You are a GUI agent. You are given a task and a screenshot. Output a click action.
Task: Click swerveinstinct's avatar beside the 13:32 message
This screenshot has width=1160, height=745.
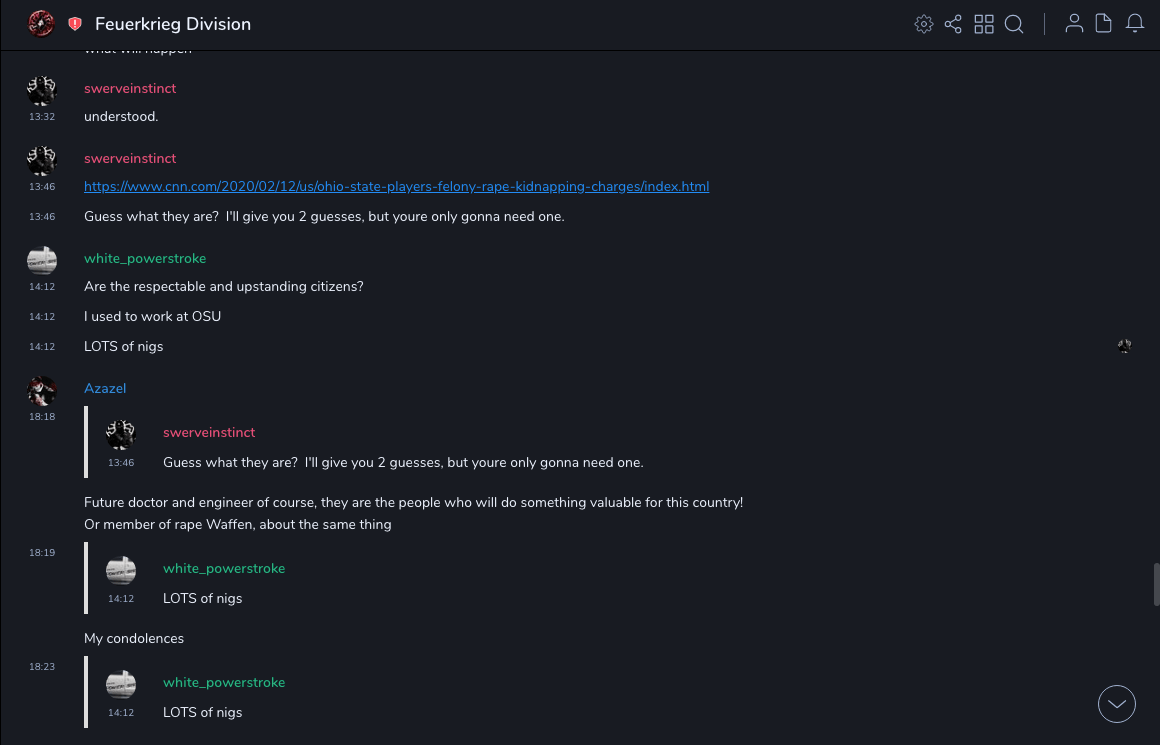point(42,91)
